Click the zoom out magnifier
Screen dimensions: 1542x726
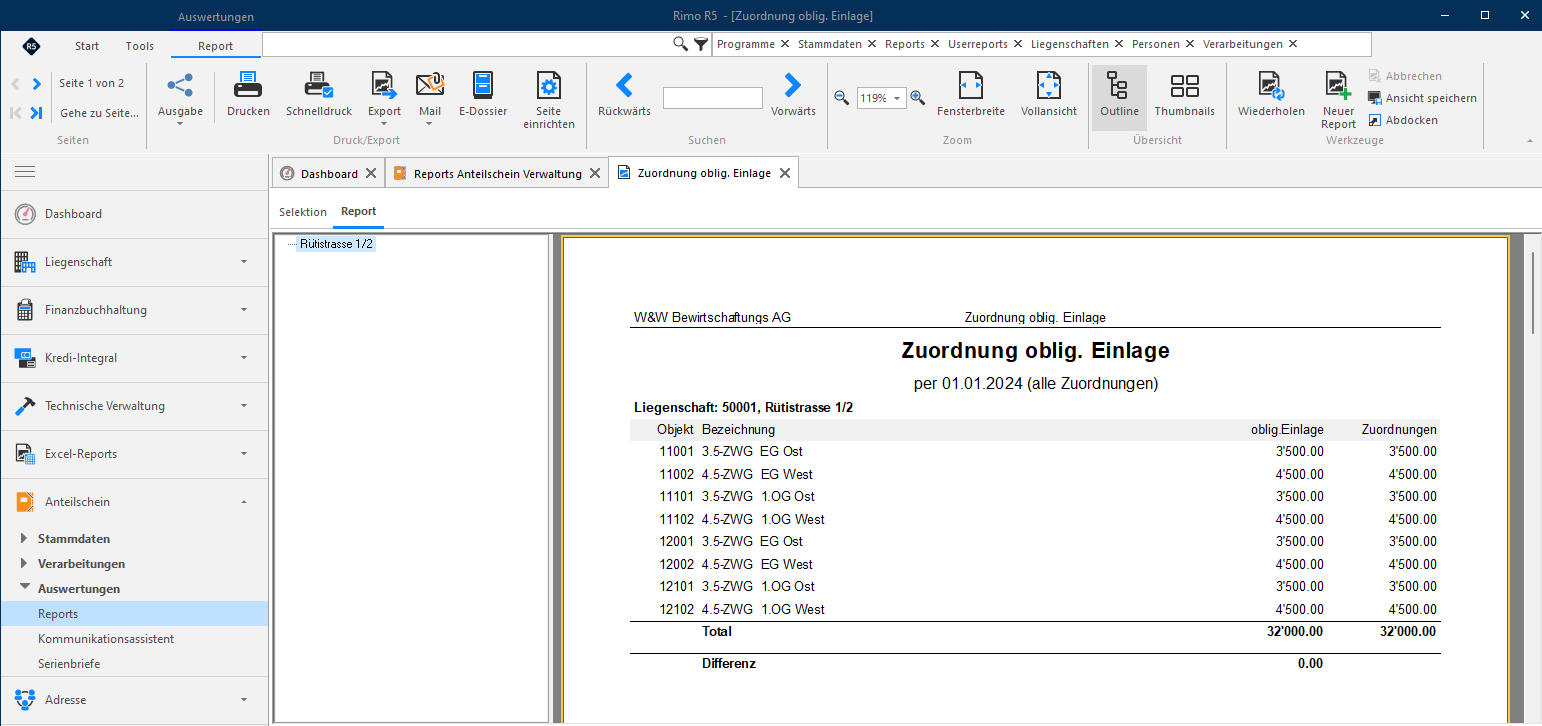[x=841, y=98]
